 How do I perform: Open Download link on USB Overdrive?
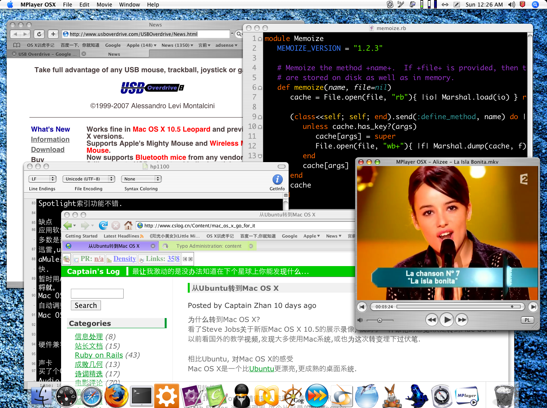(47, 150)
